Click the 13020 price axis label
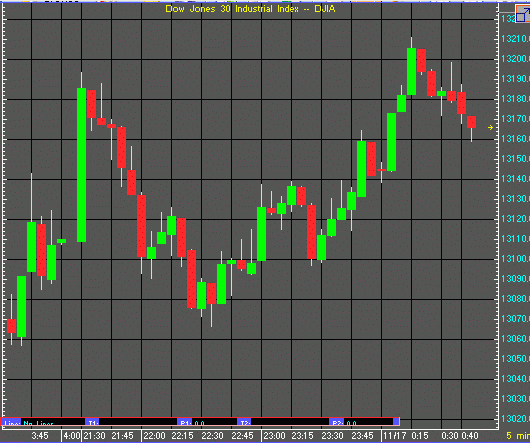The width and height of the screenshot is (530, 443). [515, 419]
